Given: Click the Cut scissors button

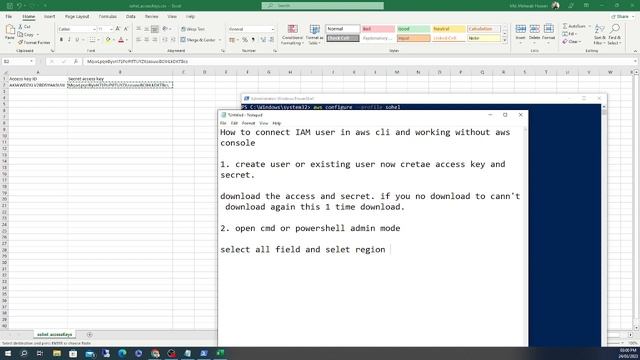Looking at the screenshot, I should (24, 27).
